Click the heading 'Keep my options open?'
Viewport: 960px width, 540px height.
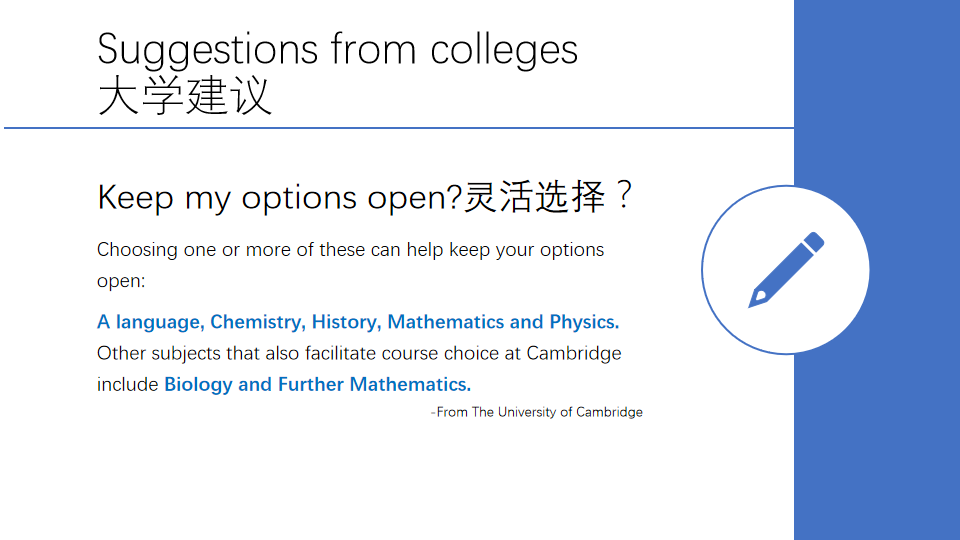279,198
